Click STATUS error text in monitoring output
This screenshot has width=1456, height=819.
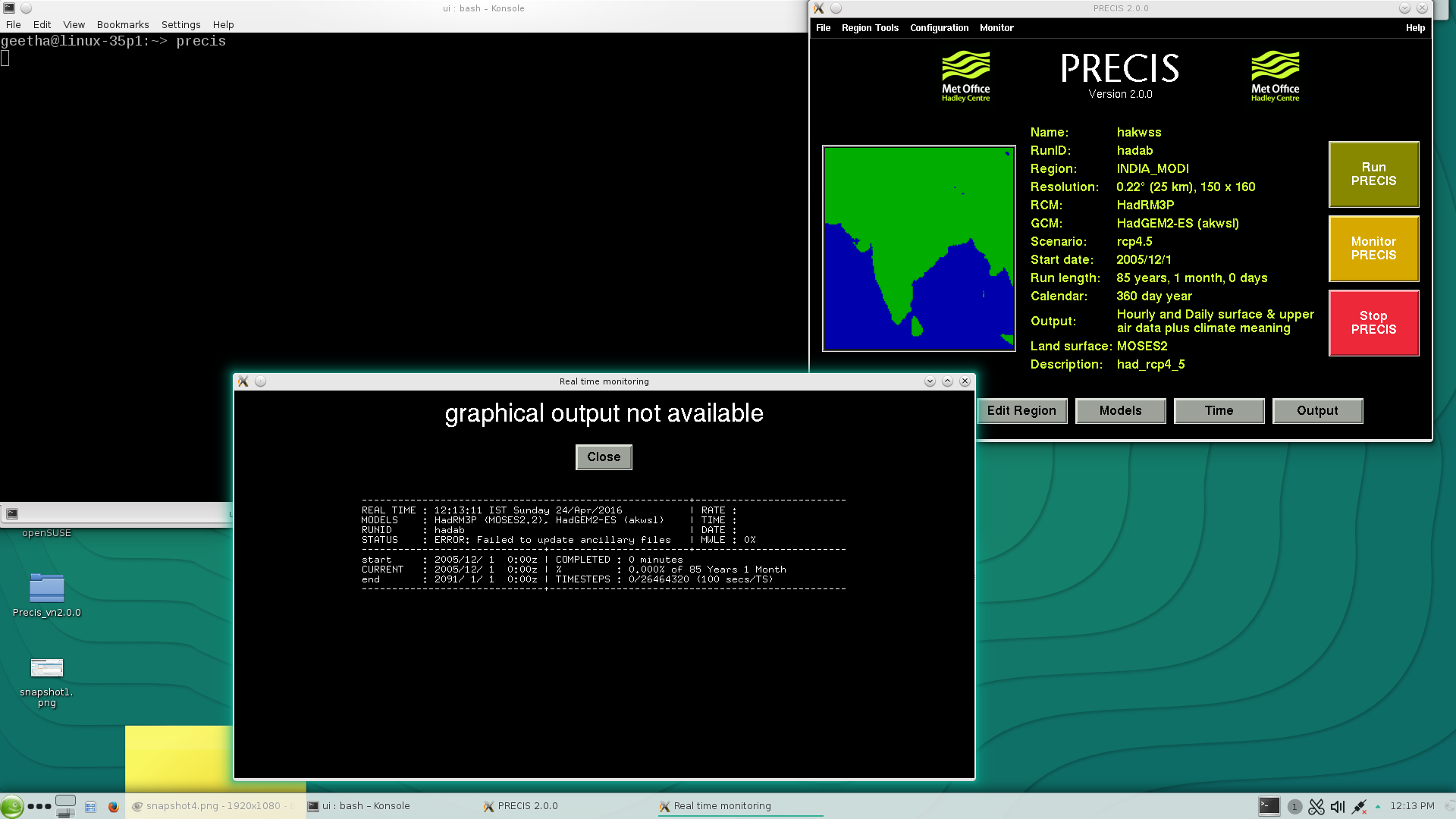point(552,540)
